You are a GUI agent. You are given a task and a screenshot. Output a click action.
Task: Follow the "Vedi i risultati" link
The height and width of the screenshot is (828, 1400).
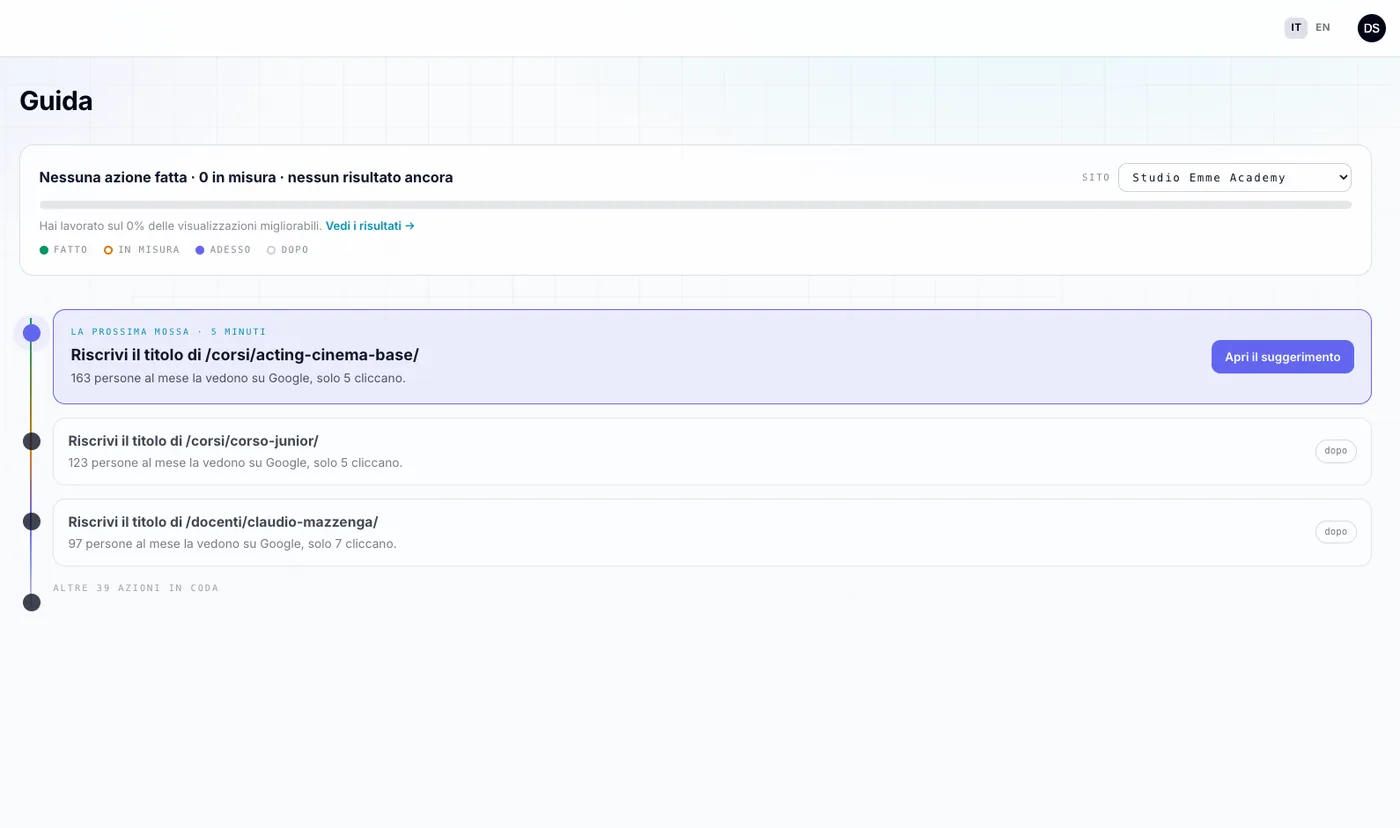370,226
